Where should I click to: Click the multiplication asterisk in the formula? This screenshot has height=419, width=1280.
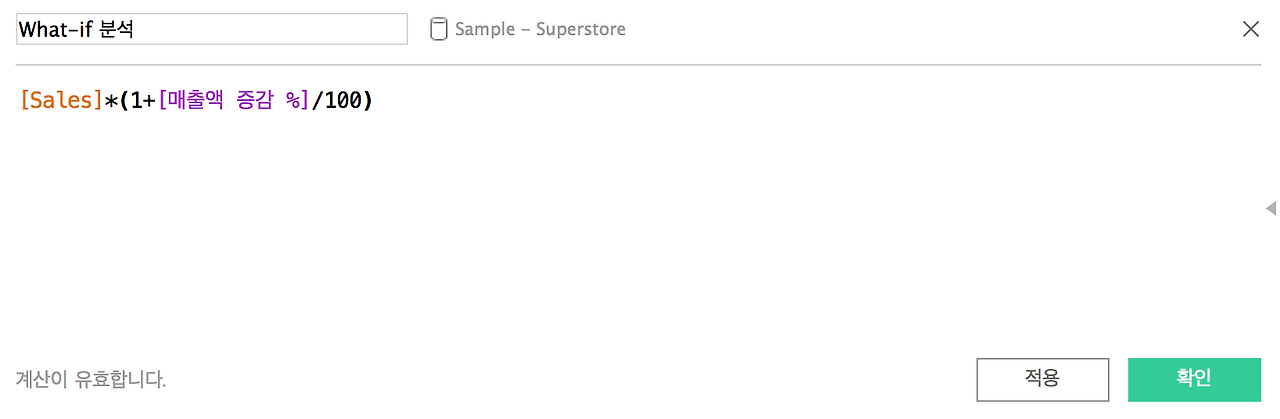click(x=111, y=101)
